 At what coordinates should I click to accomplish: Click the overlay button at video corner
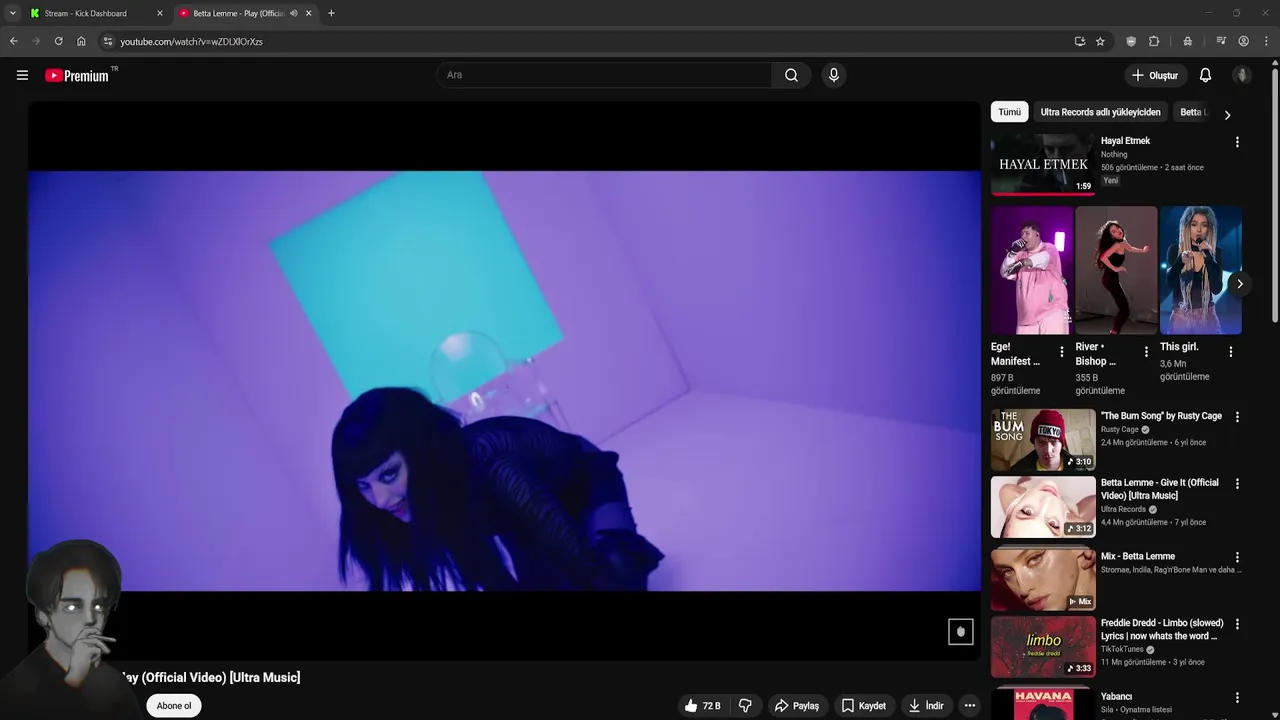pyautogui.click(x=961, y=631)
